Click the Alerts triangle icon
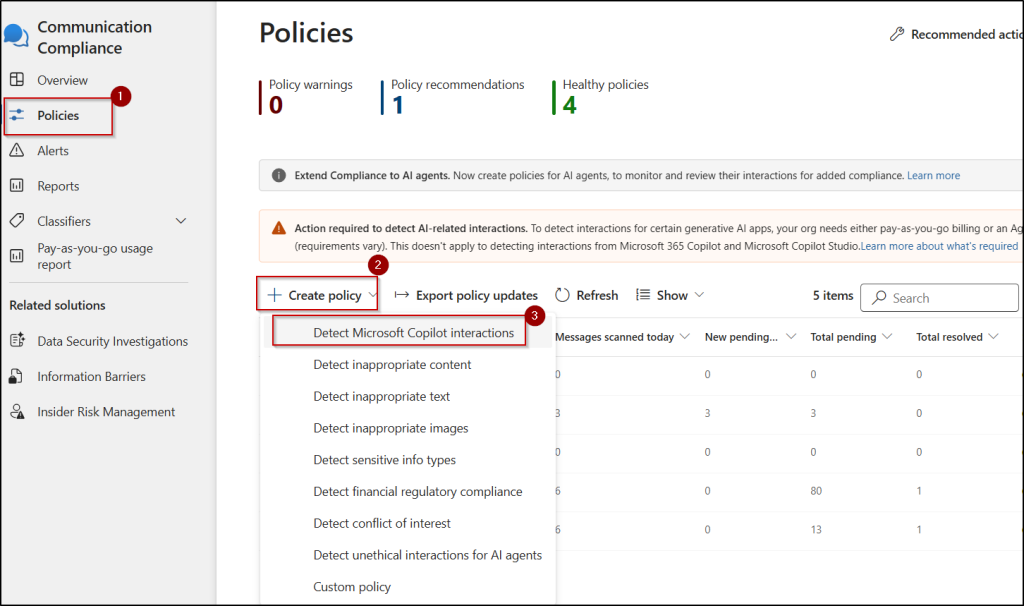The width and height of the screenshot is (1024, 606). coord(17,150)
